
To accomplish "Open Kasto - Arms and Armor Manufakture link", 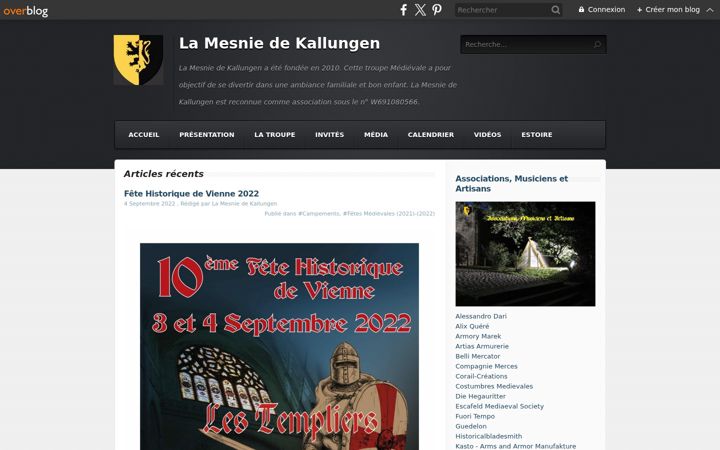I will click(x=516, y=446).
